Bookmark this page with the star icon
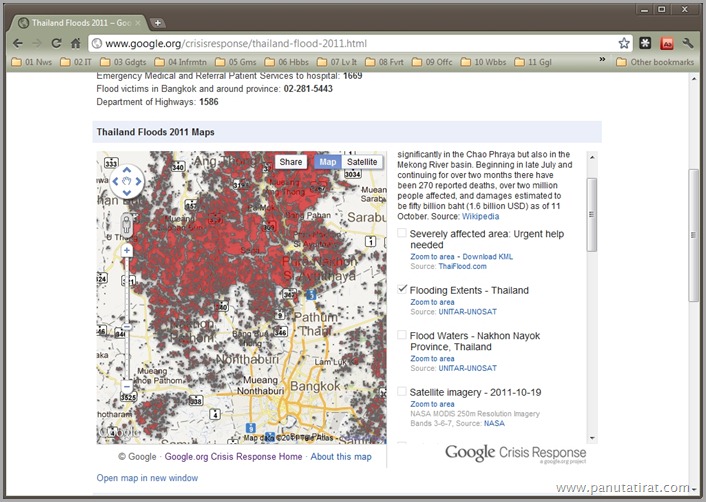Viewport: 706px width, 502px height. (624, 43)
